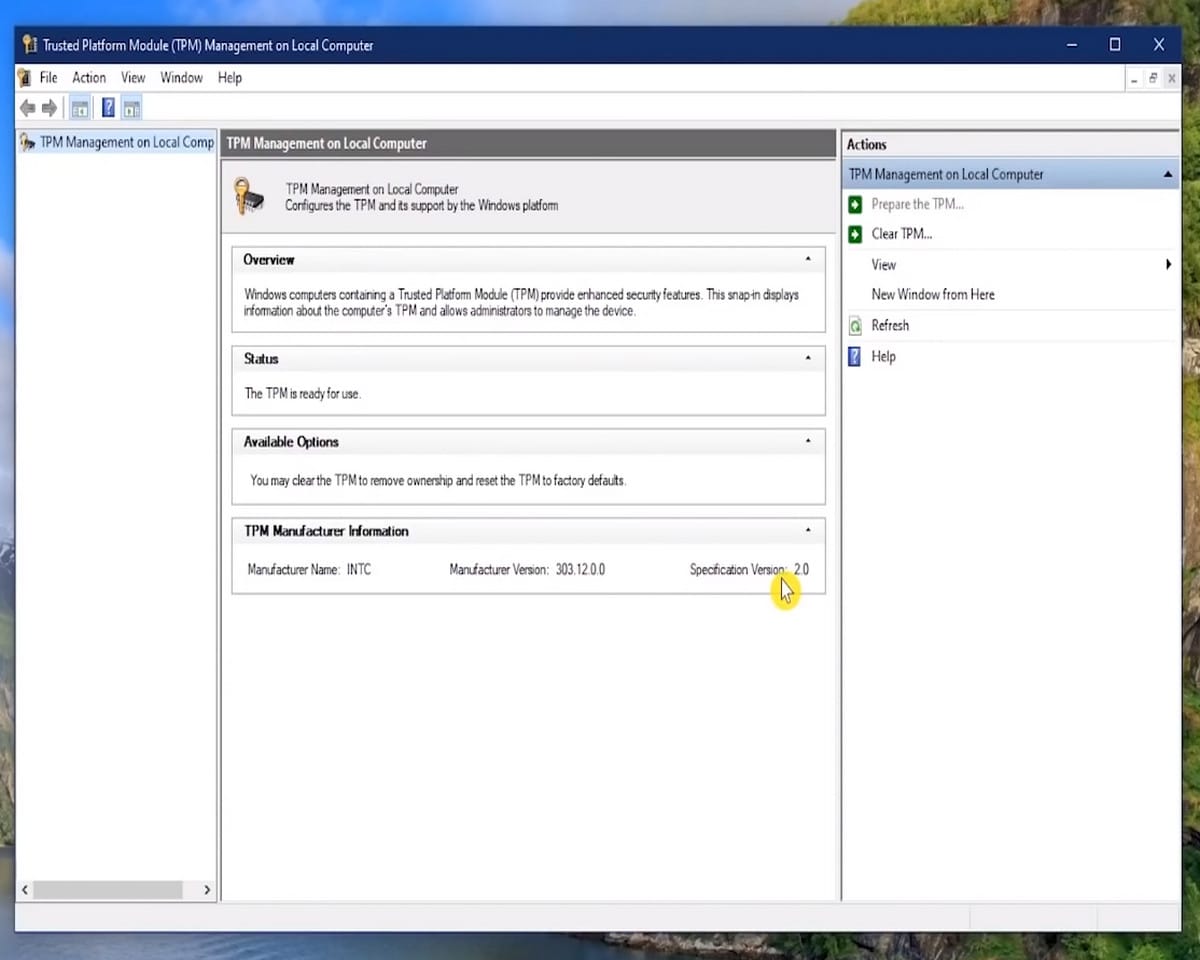1200x960 pixels.
Task: Open the Window menu
Action: pyautogui.click(x=181, y=78)
